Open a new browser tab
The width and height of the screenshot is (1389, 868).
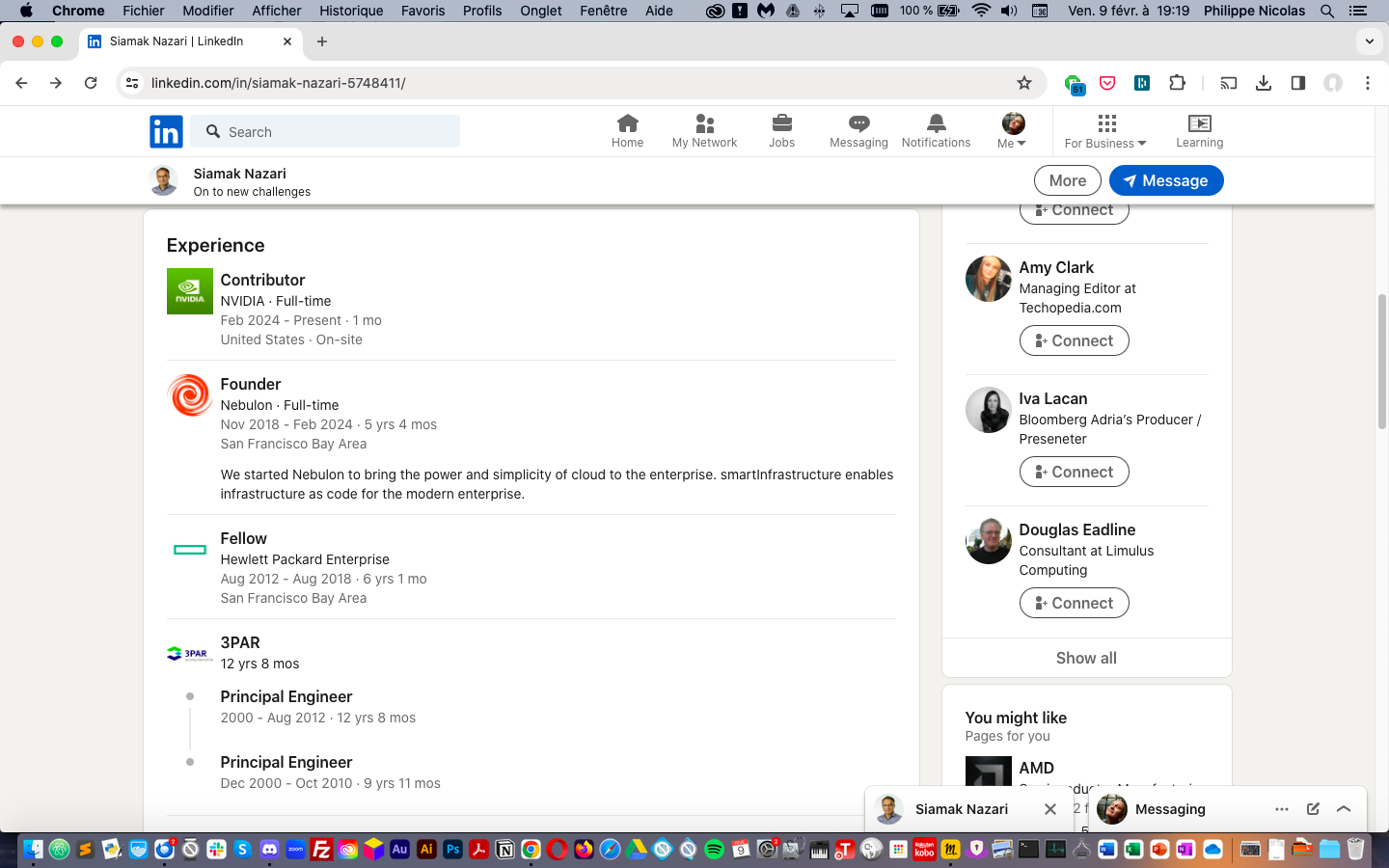[322, 41]
